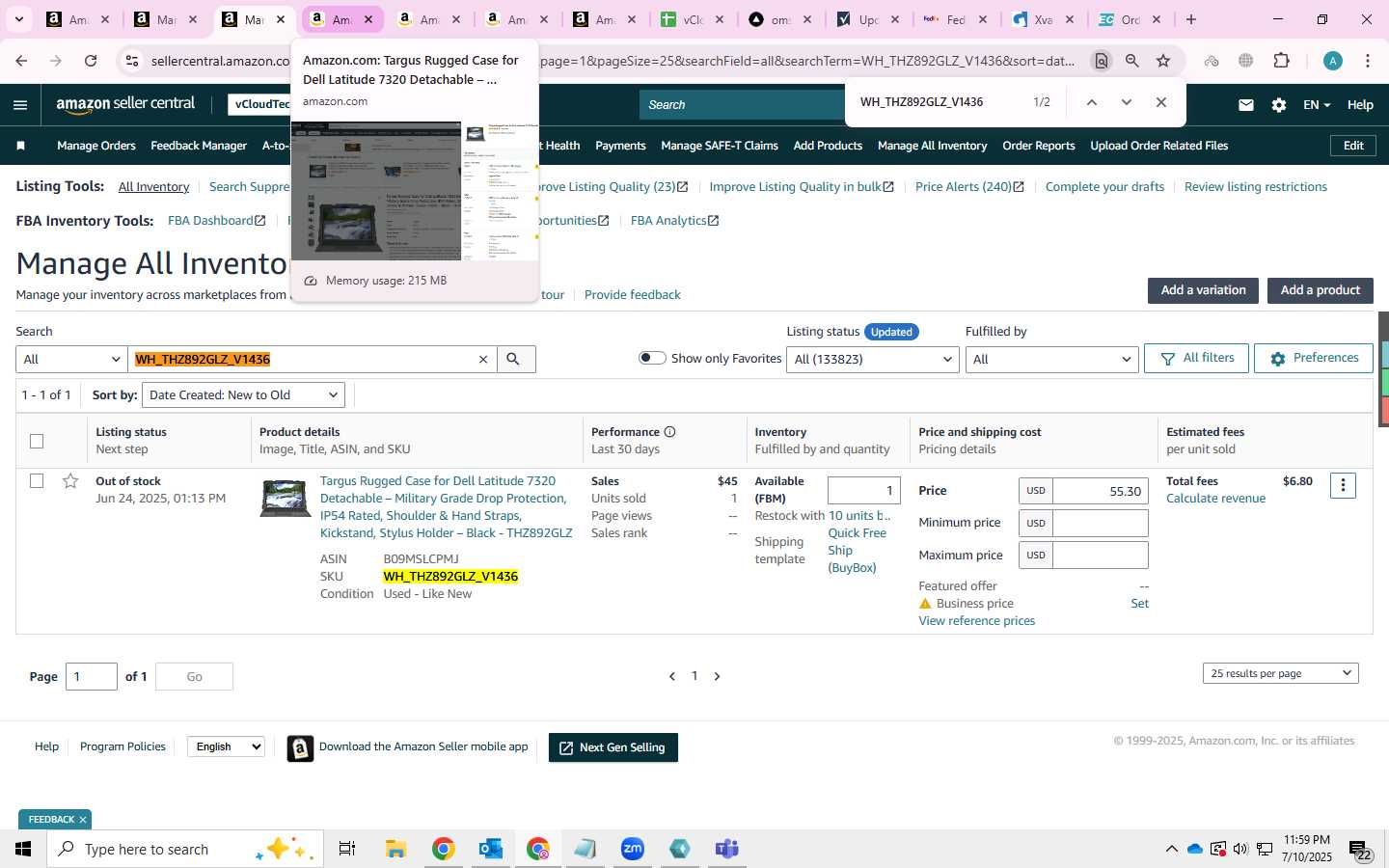Click the Minimum price input field
Viewport: 1389px width, 868px height.
point(1101,523)
